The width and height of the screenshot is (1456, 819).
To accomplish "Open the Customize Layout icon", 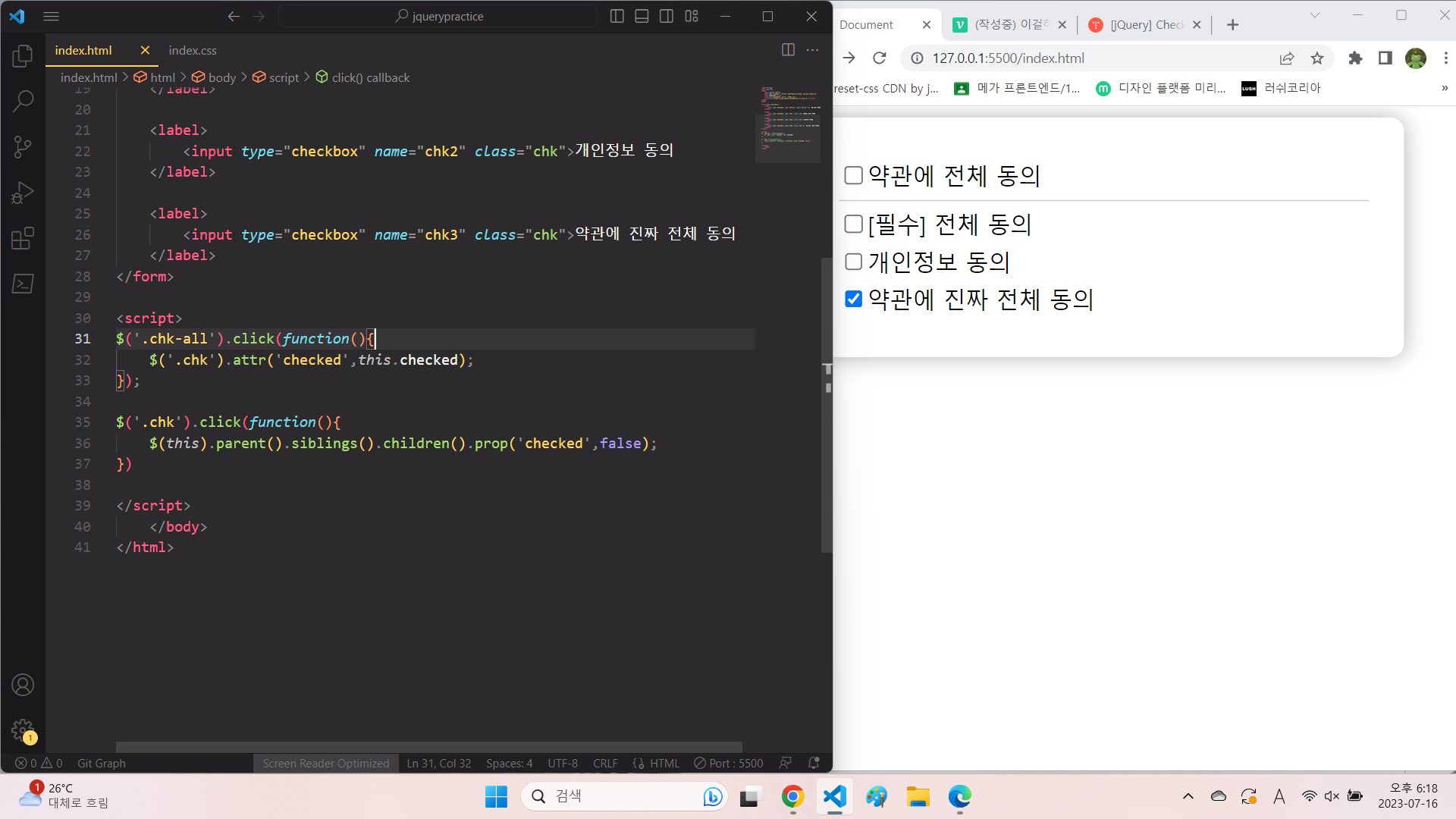I will [692, 16].
